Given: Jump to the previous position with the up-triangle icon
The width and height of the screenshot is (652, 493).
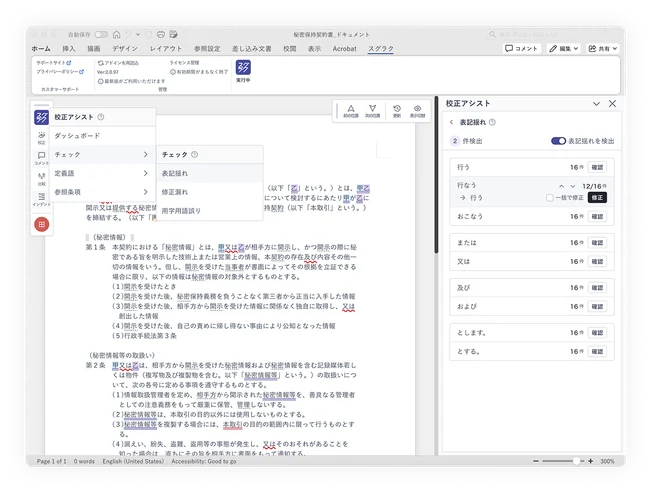Looking at the screenshot, I should (351, 111).
